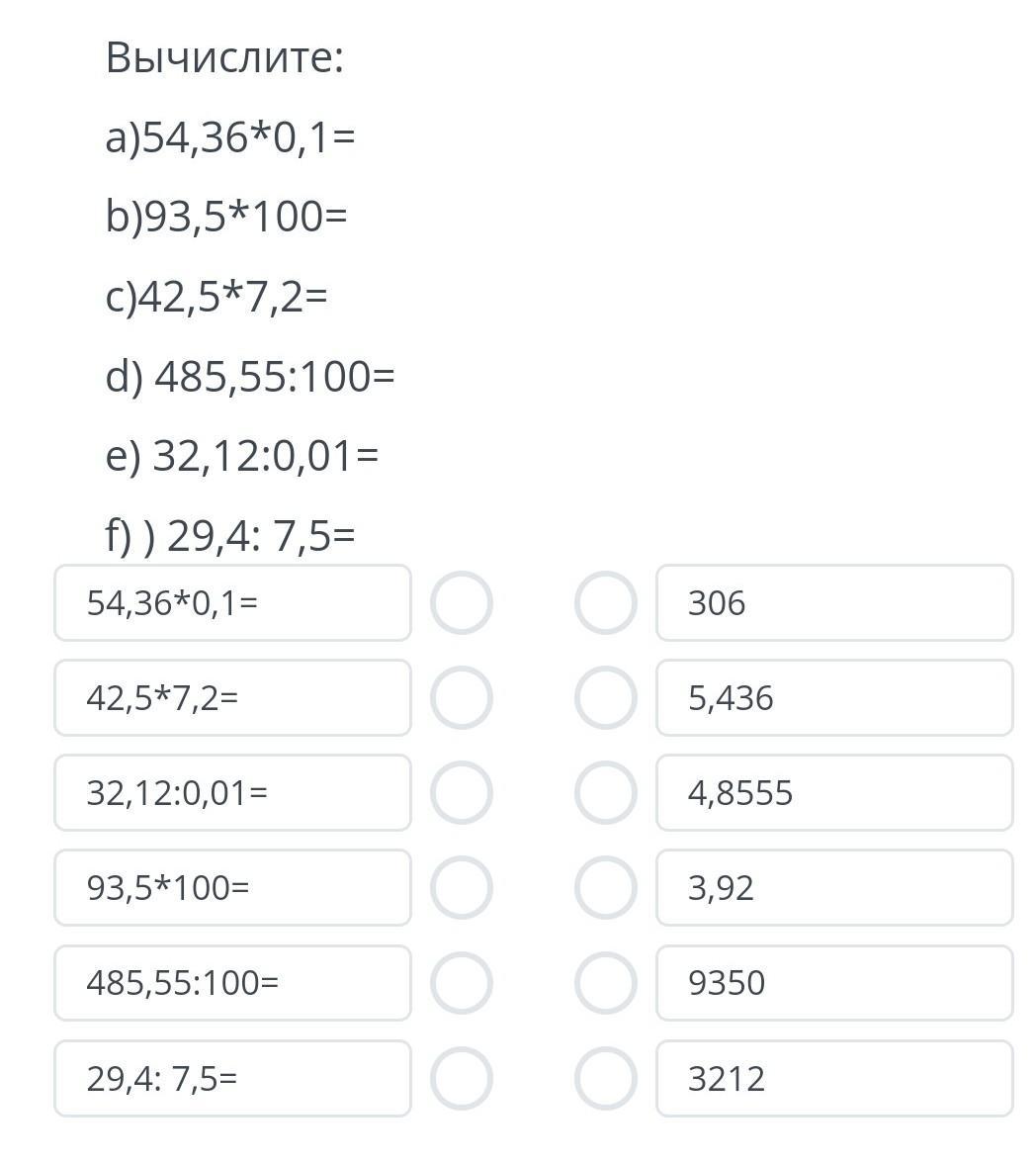Select the circle beside answer 5,436
The image size is (1036, 1164).
coord(606,698)
